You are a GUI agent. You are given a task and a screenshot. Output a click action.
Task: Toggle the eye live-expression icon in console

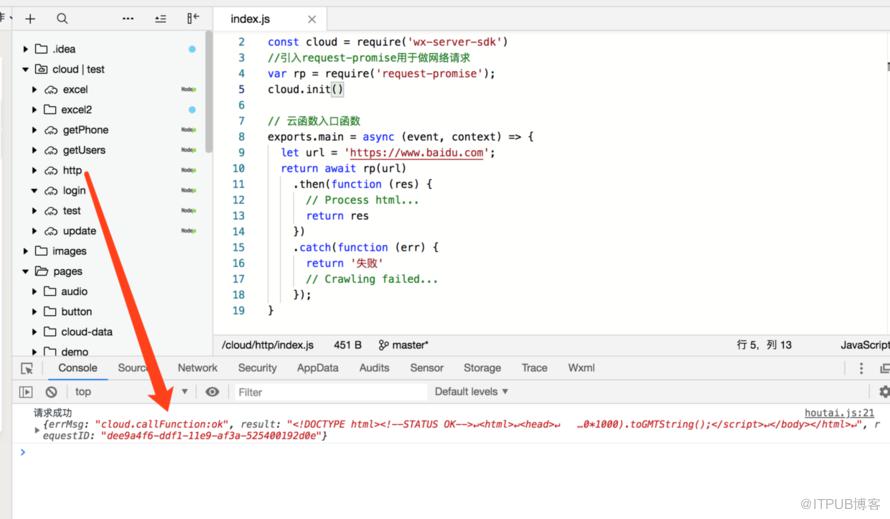[x=212, y=392]
